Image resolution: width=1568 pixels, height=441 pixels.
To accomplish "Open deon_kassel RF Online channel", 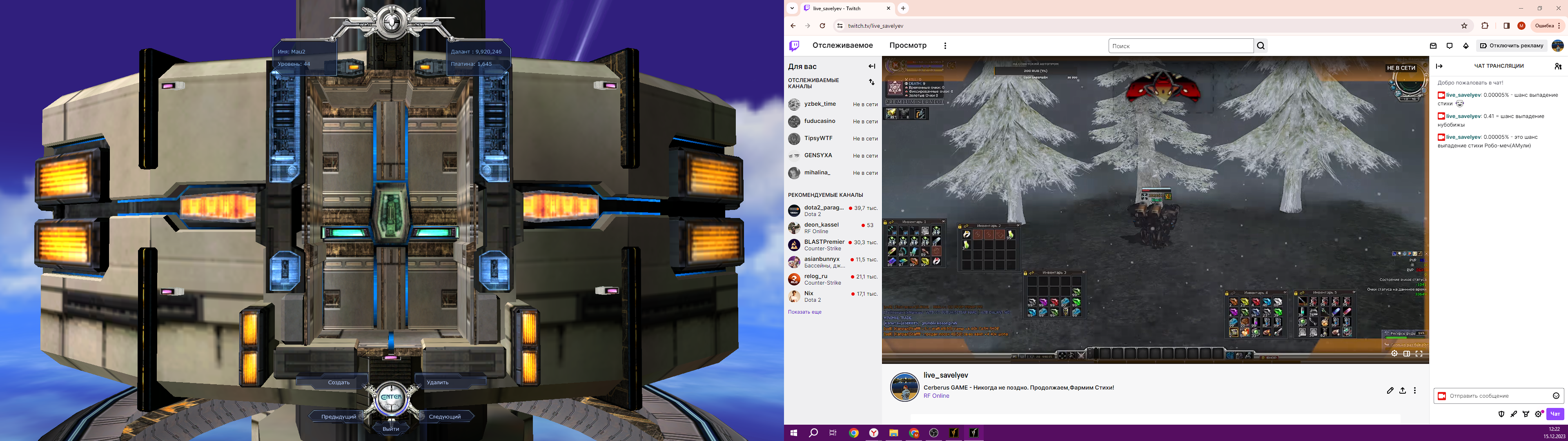I will point(833,228).
